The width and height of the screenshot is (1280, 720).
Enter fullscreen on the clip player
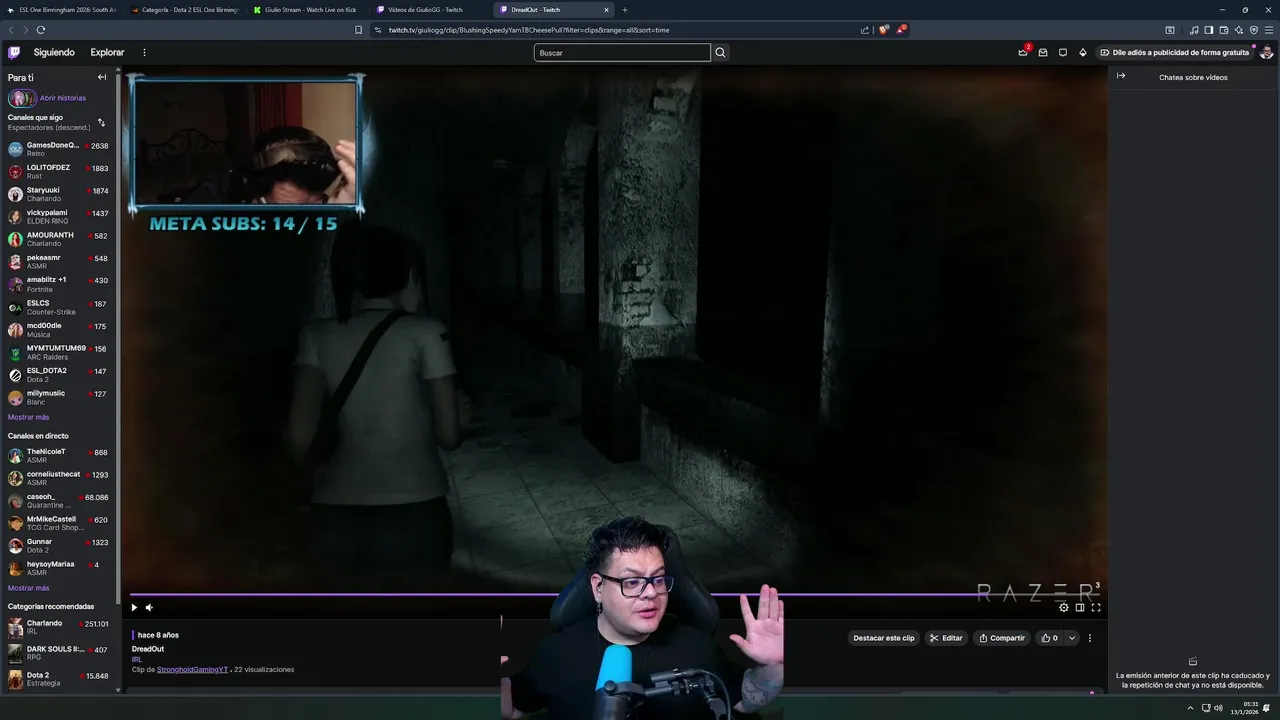(1096, 607)
